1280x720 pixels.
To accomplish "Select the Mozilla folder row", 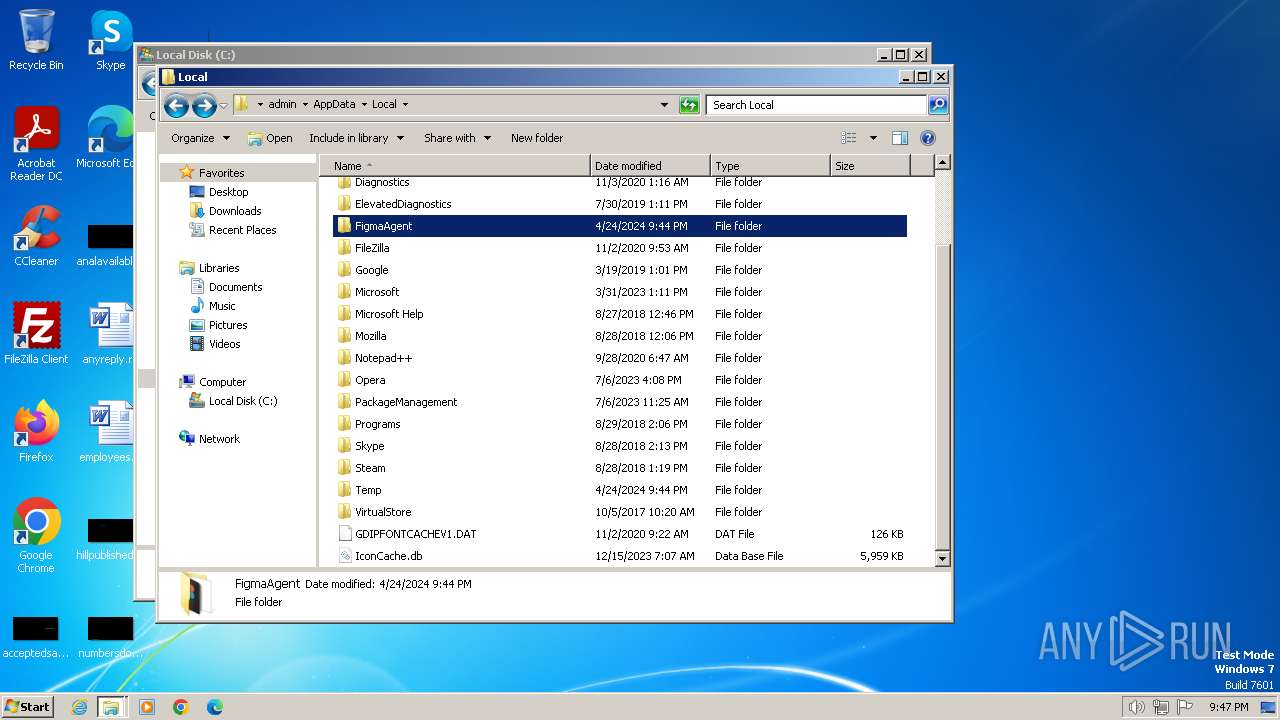I will tap(620, 336).
